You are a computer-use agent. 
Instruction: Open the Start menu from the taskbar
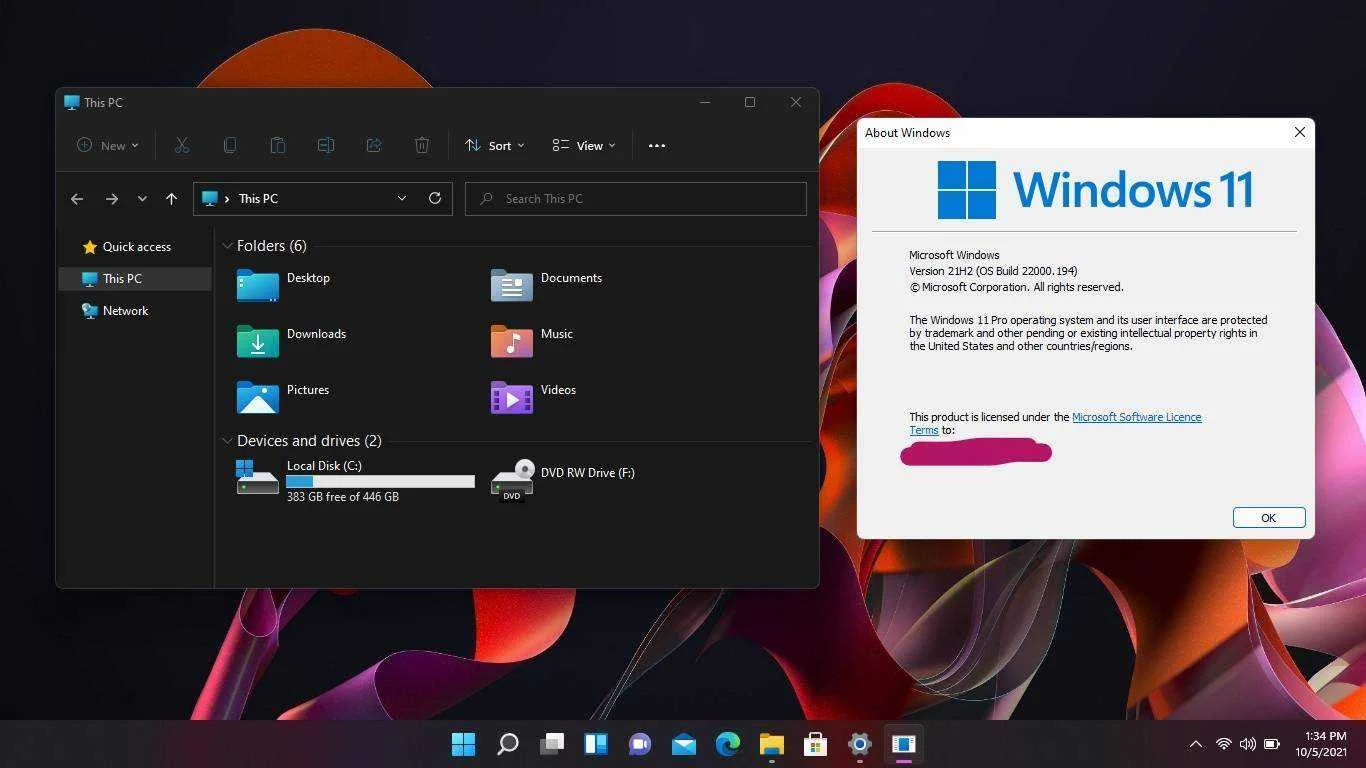click(463, 744)
